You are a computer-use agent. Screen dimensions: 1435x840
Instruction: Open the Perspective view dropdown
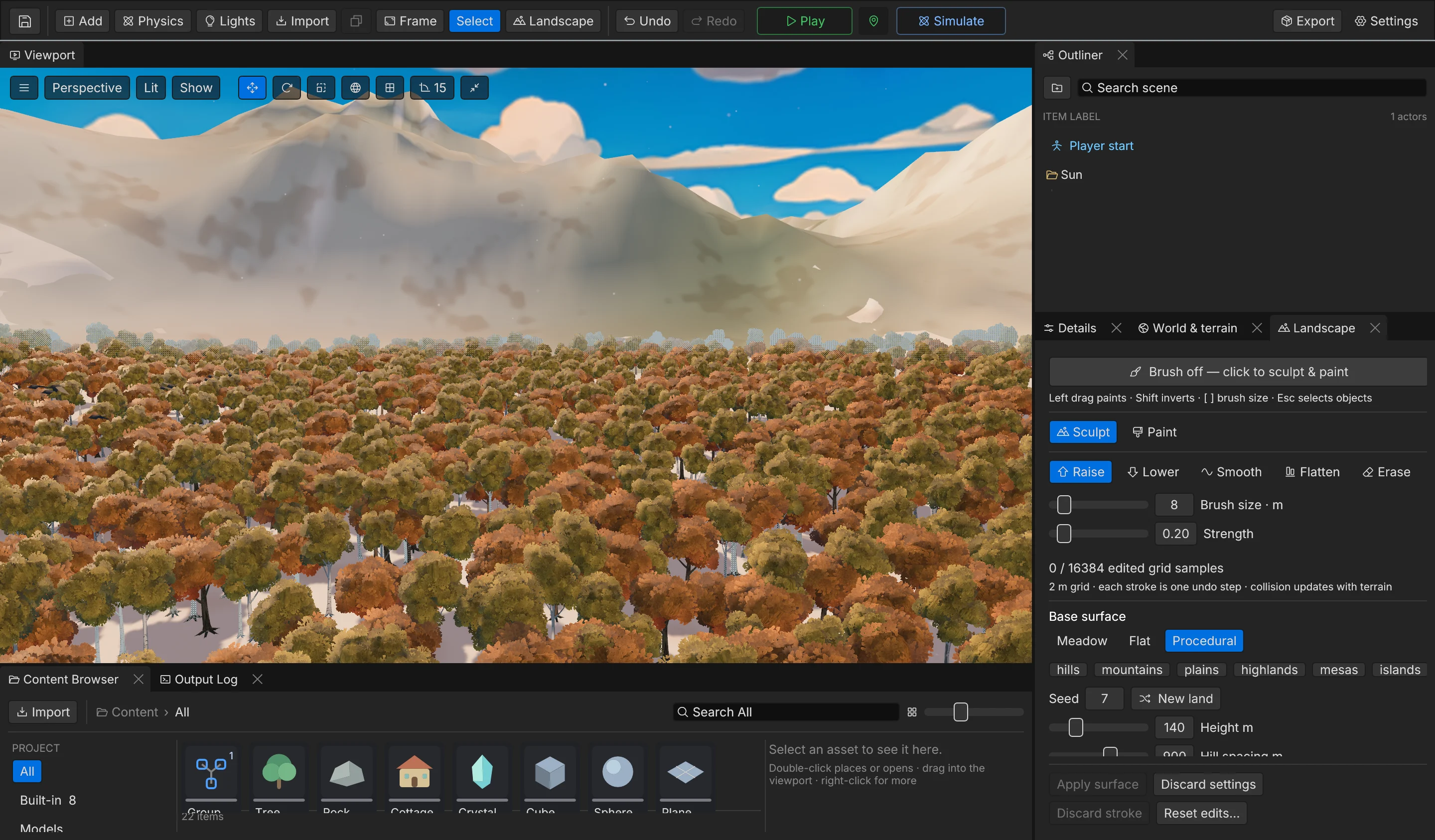87,88
